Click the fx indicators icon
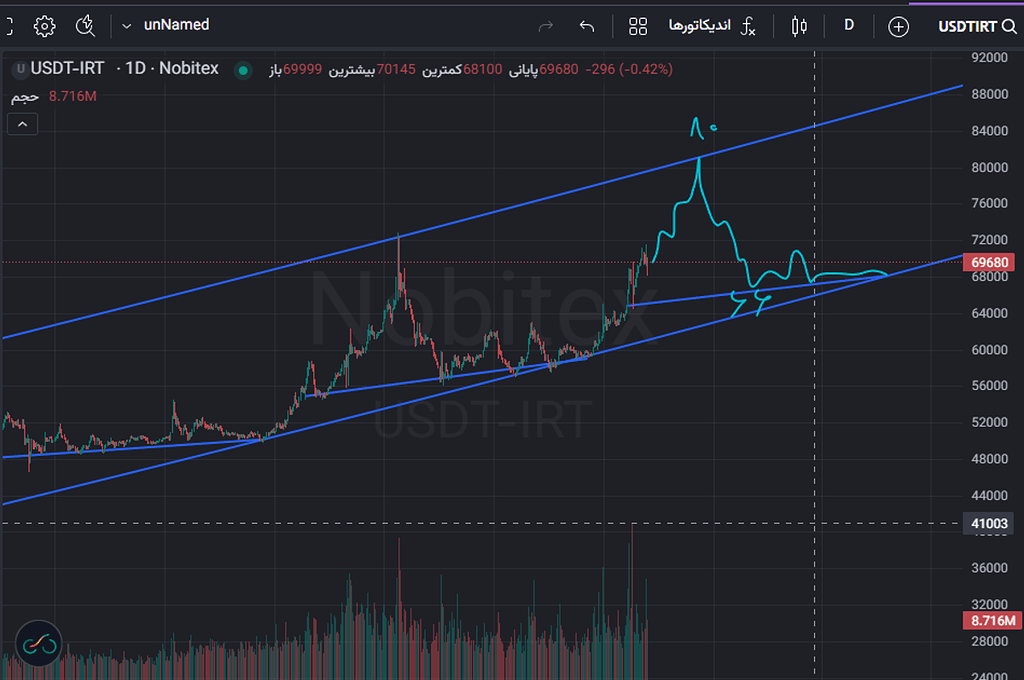The image size is (1024, 680). tap(748, 25)
